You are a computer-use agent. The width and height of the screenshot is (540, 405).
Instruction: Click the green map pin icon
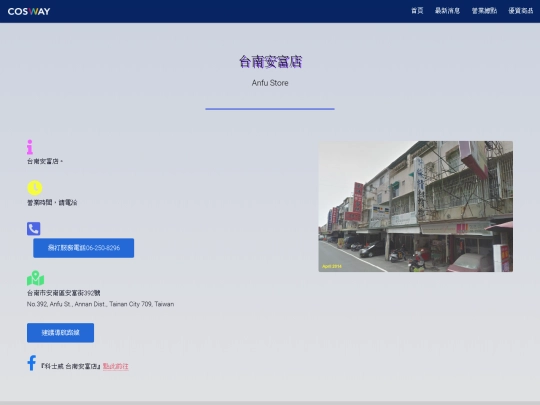coord(35,278)
